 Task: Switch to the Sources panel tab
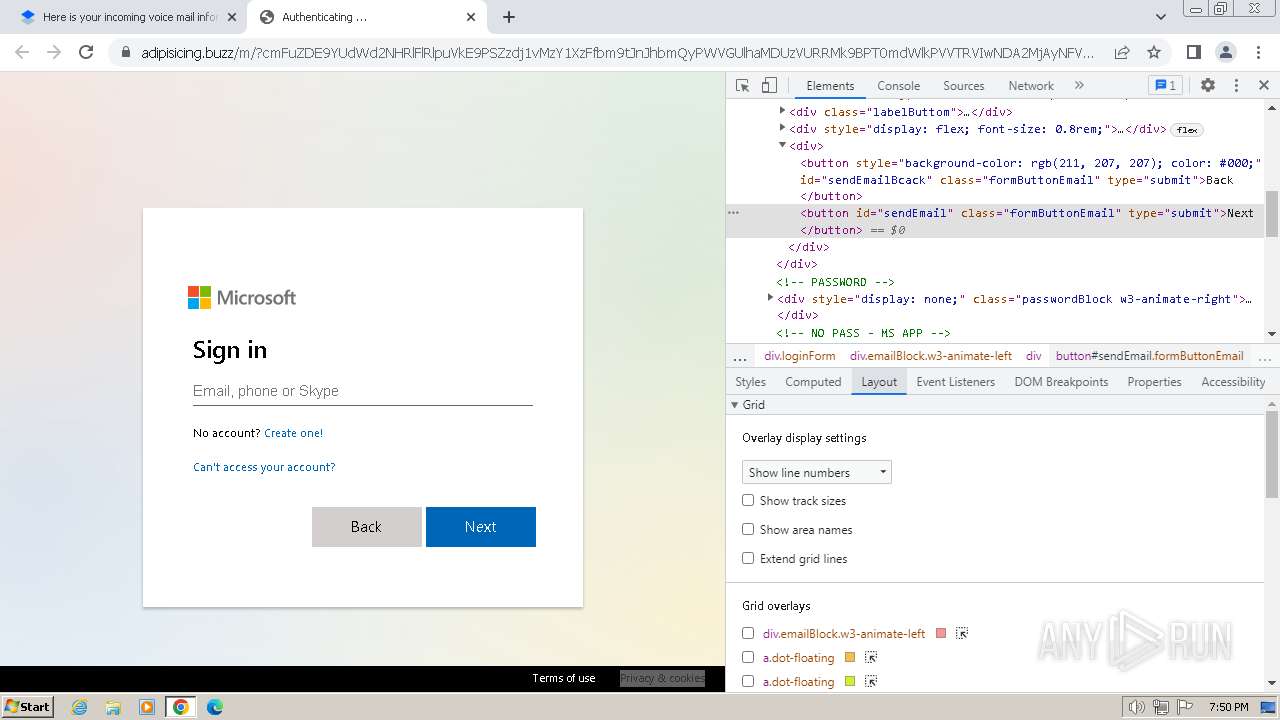963,86
